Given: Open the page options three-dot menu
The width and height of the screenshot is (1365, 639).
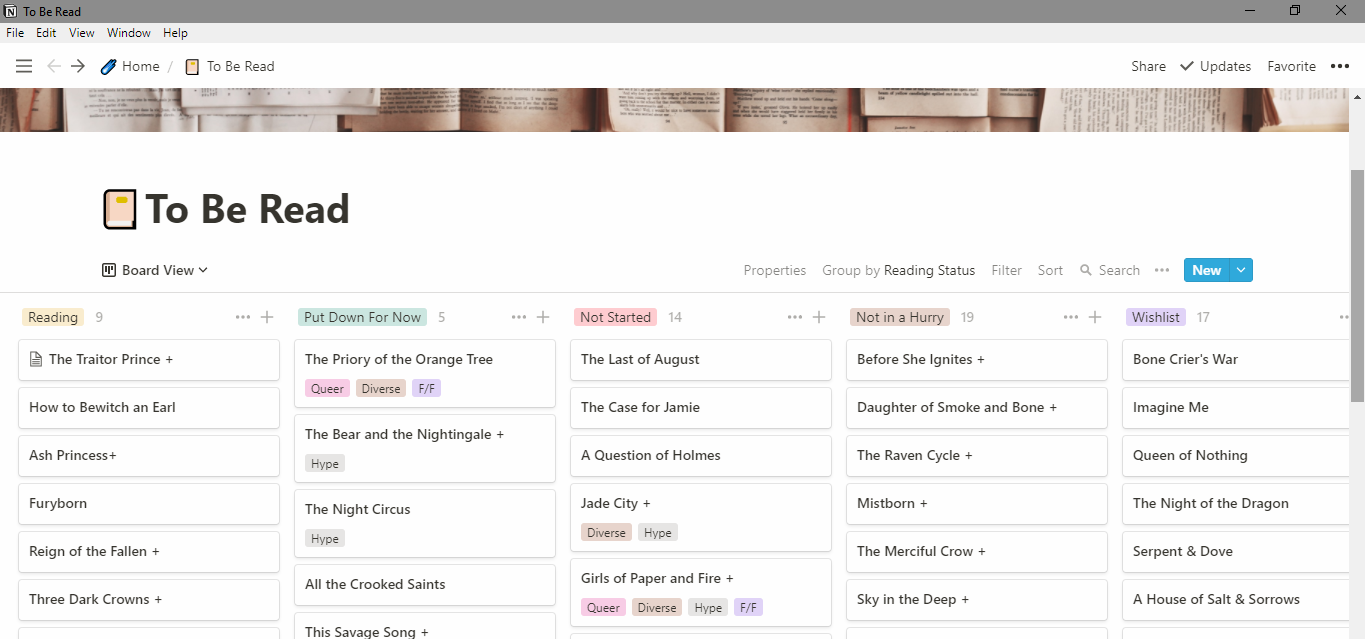Looking at the screenshot, I should [1340, 66].
